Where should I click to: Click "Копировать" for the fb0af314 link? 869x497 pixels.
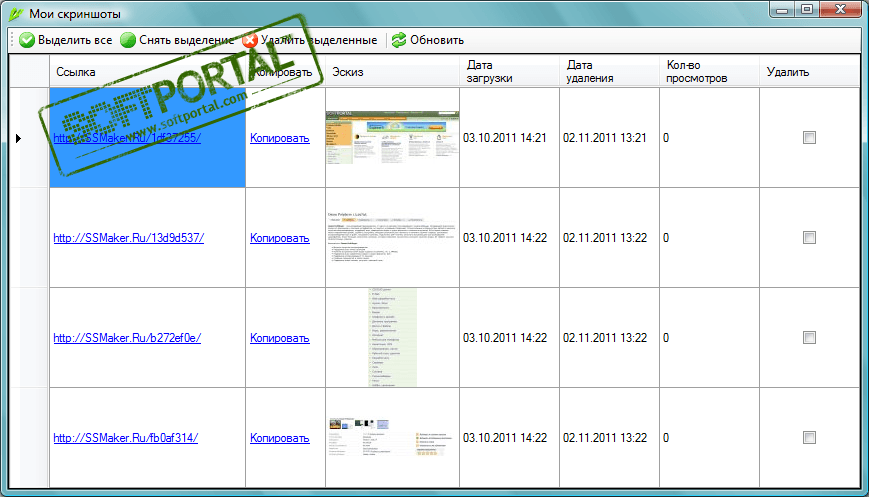tap(279, 438)
